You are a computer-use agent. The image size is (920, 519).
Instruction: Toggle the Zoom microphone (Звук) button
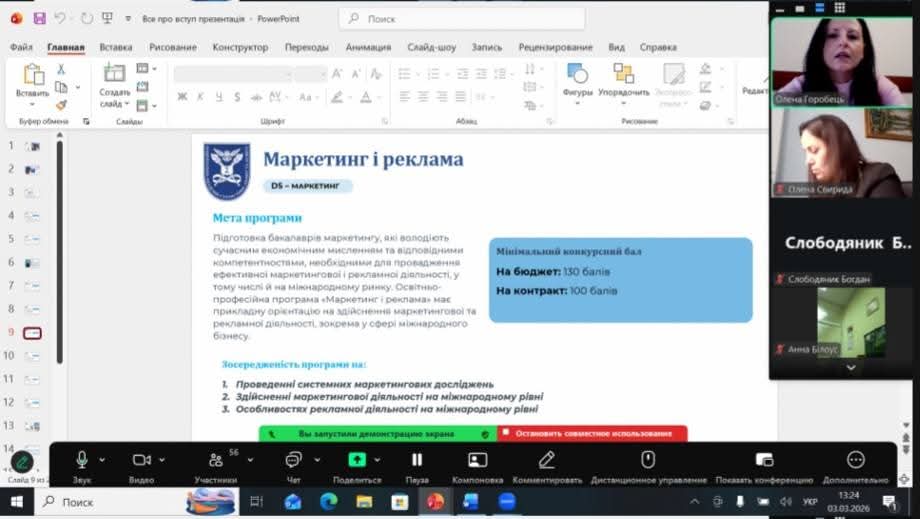(x=81, y=459)
